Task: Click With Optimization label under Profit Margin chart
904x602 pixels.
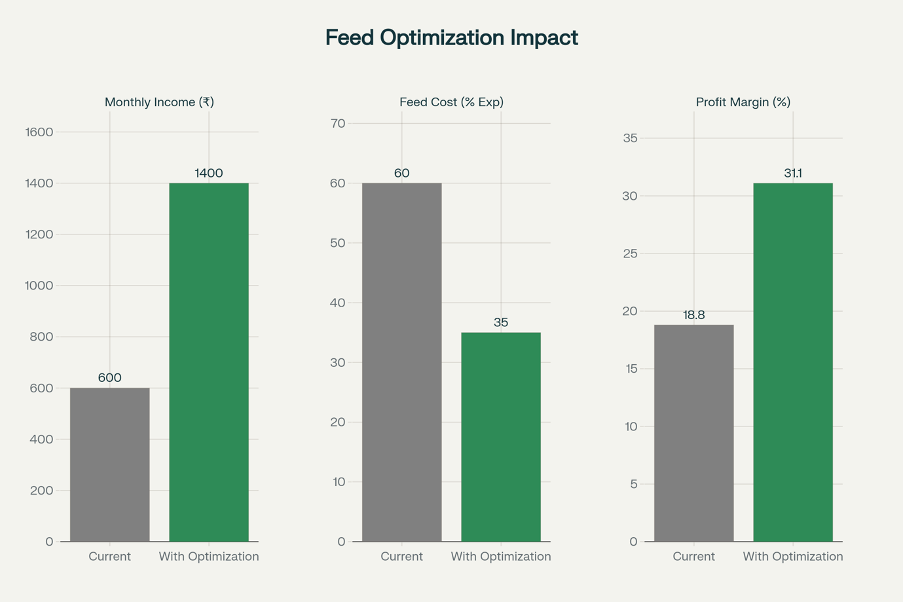Action: click(793, 557)
